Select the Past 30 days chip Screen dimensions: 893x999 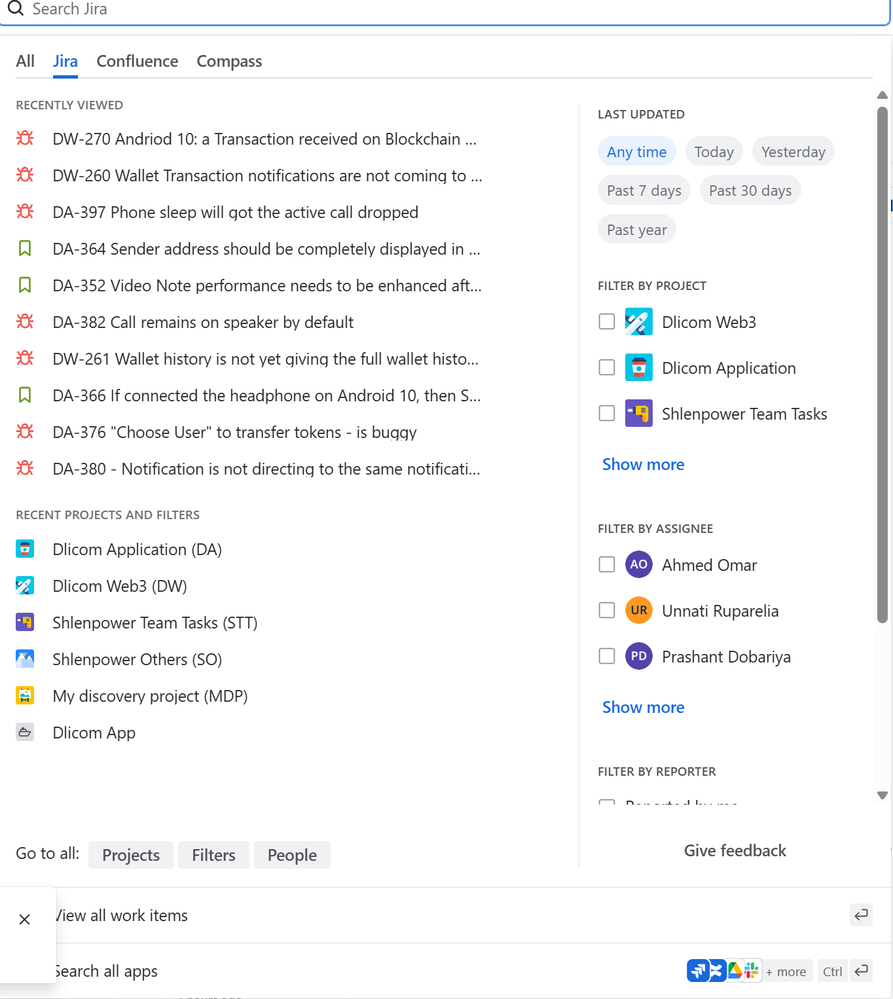(750, 190)
